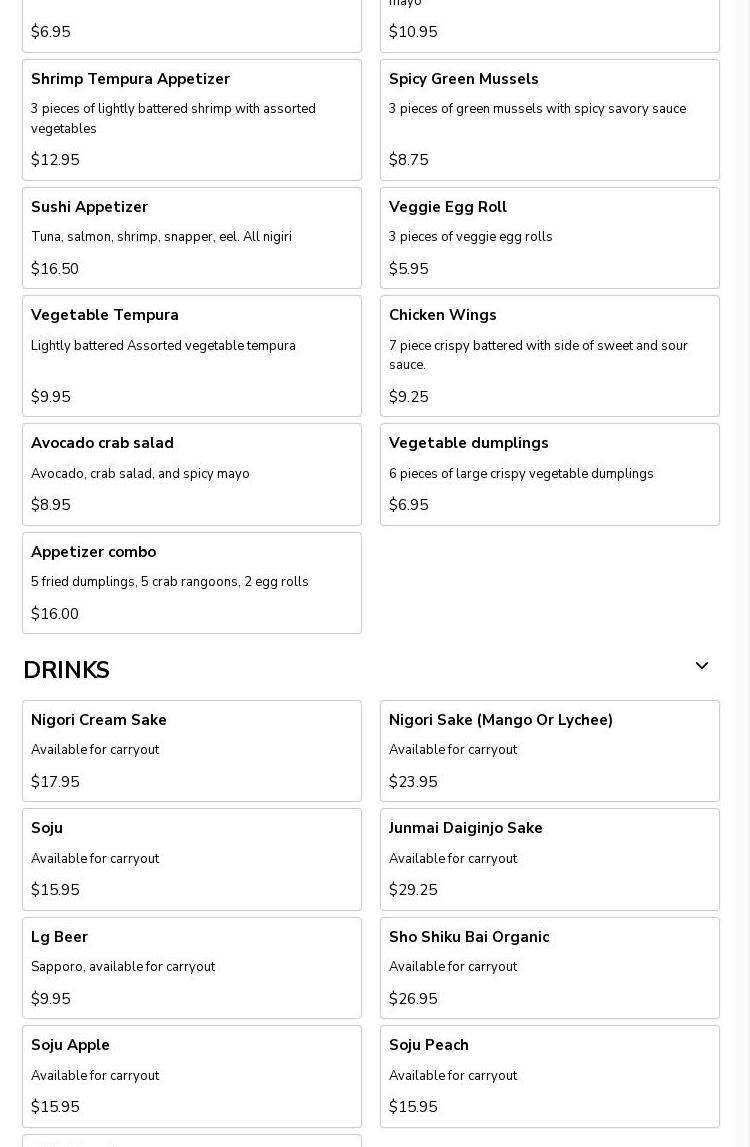
Task: Open Vegetable Tempura menu item
Action: tap(192, 355)
